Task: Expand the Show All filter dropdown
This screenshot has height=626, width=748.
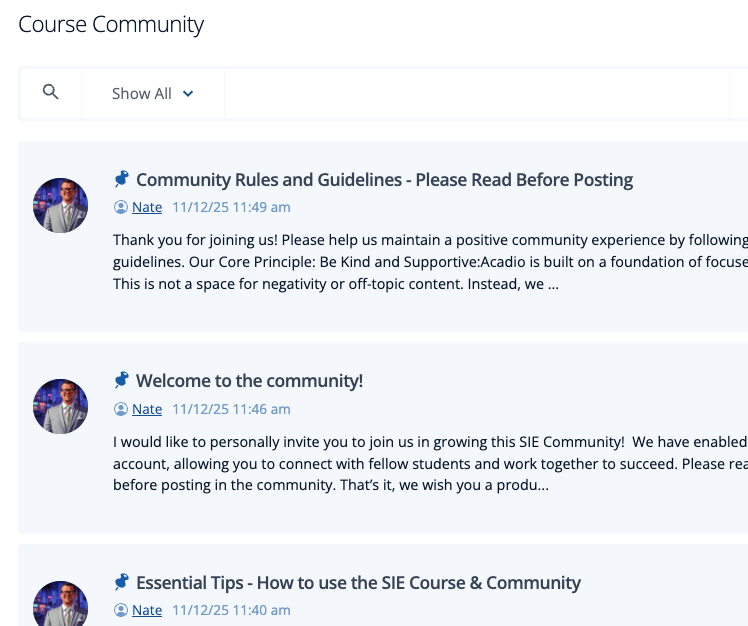Action: tap(152, 93)
